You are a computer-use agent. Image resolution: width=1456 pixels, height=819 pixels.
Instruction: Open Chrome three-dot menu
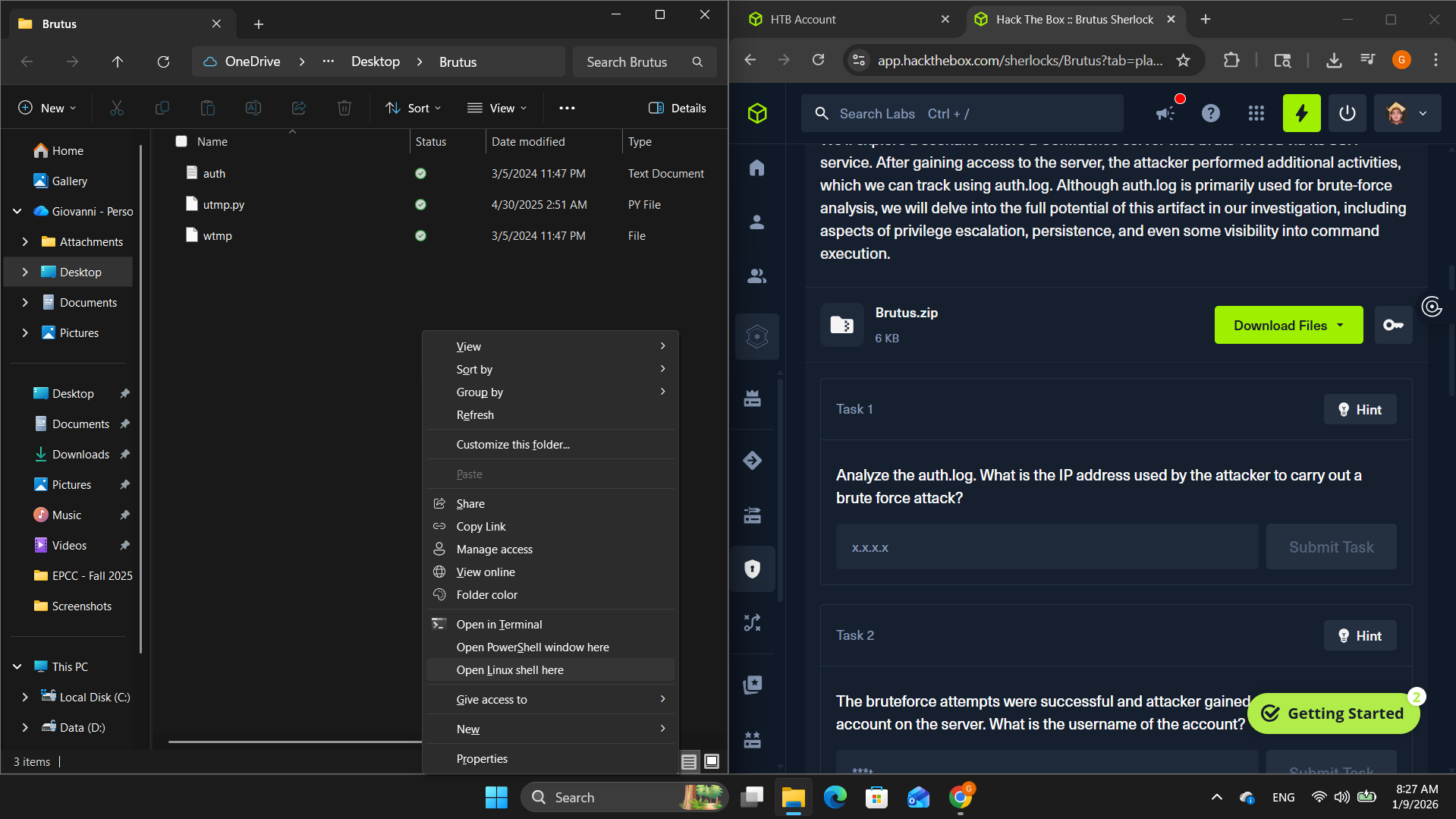point(1436,60)
